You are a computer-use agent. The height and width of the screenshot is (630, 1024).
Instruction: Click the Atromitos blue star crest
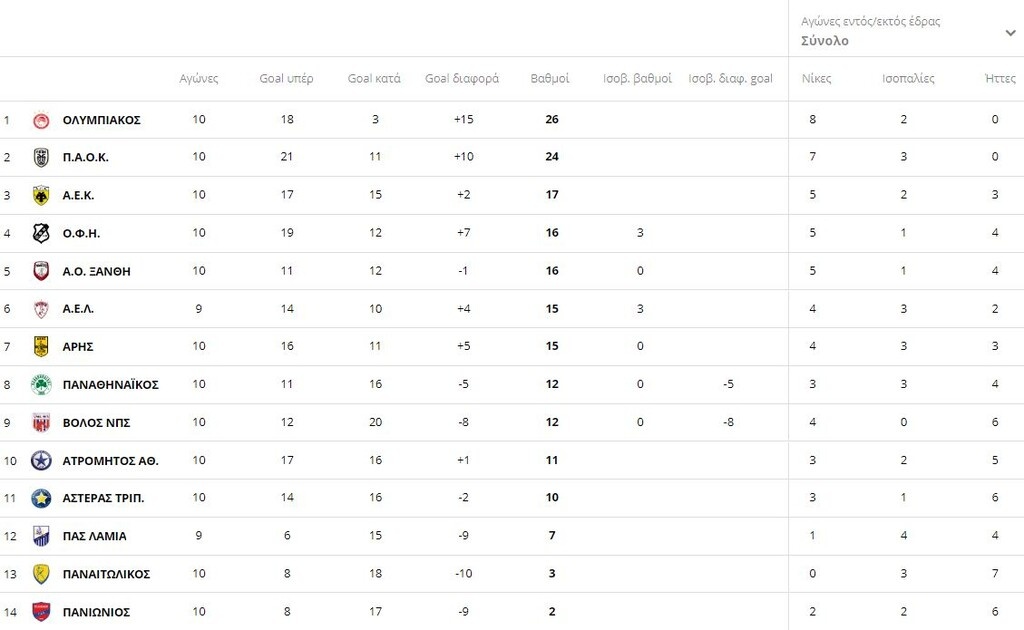click(41, 461)
